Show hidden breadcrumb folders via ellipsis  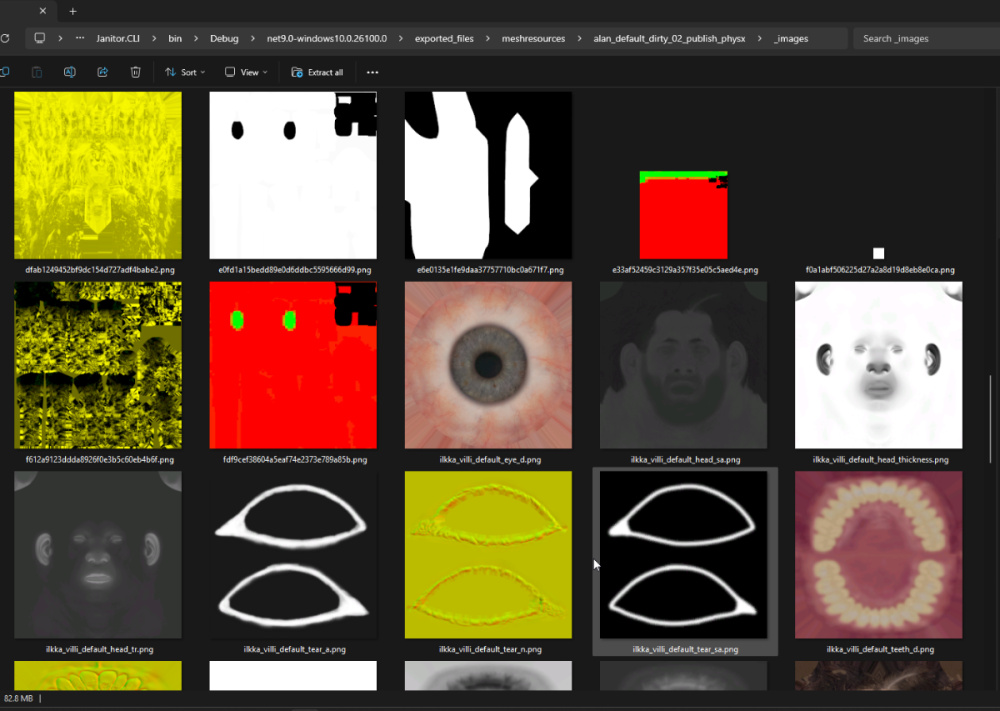click(x=82, y=39)
